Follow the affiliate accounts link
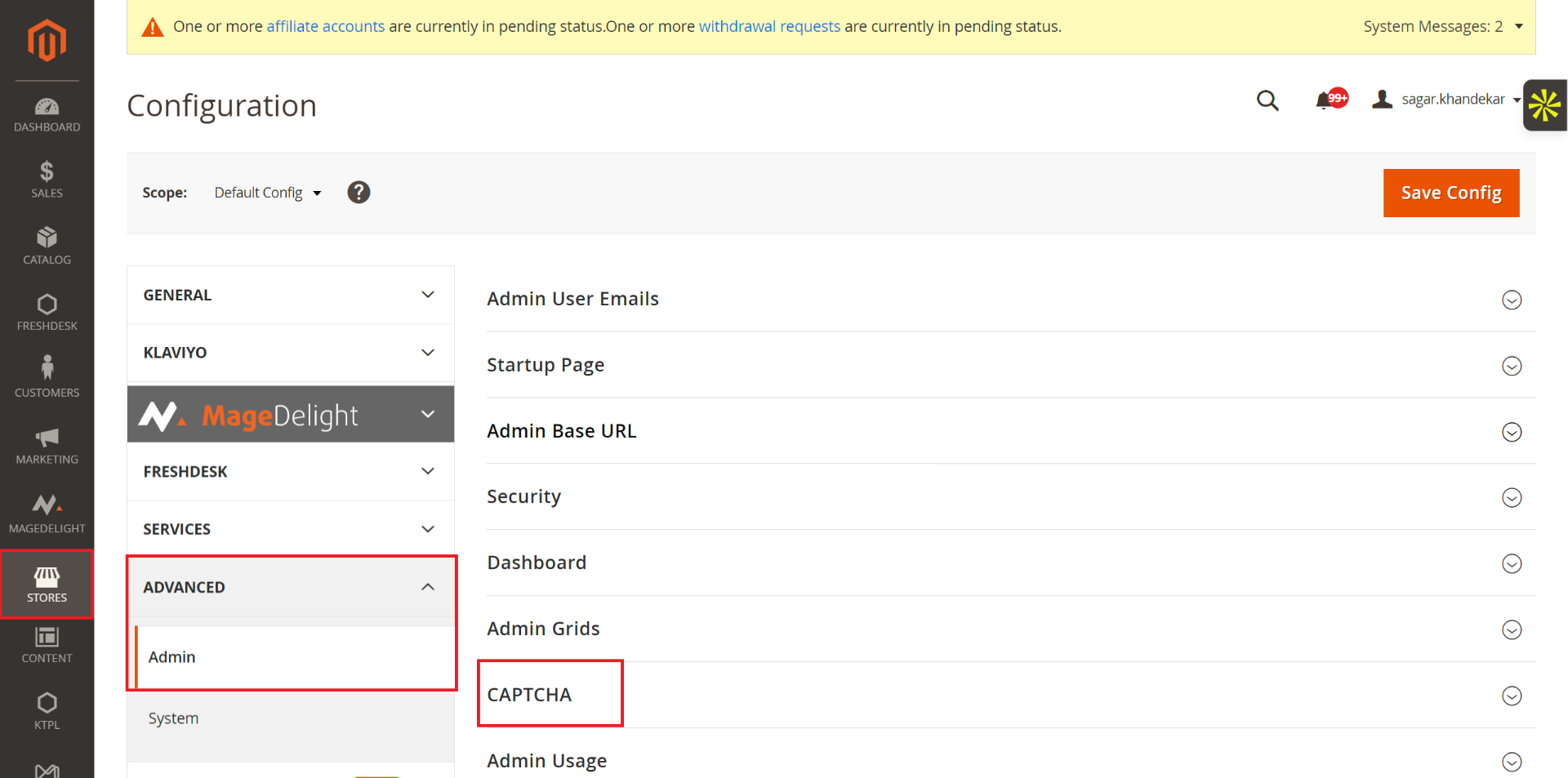 tap(325, 26)
